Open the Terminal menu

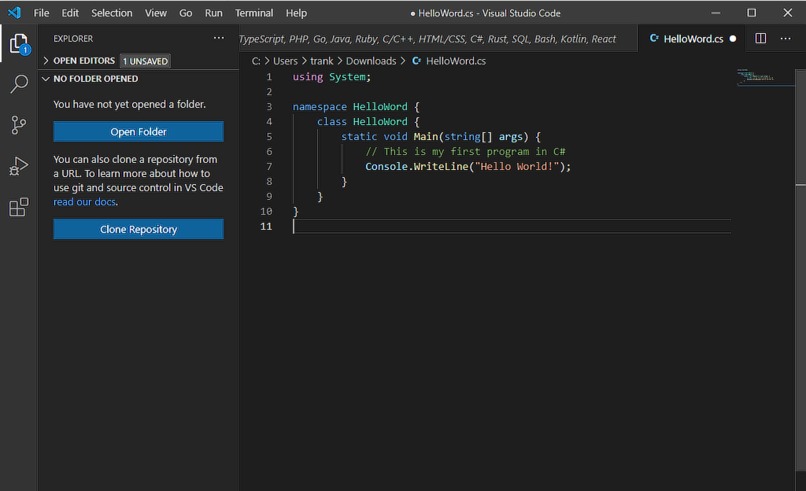[x=254, y=13]
